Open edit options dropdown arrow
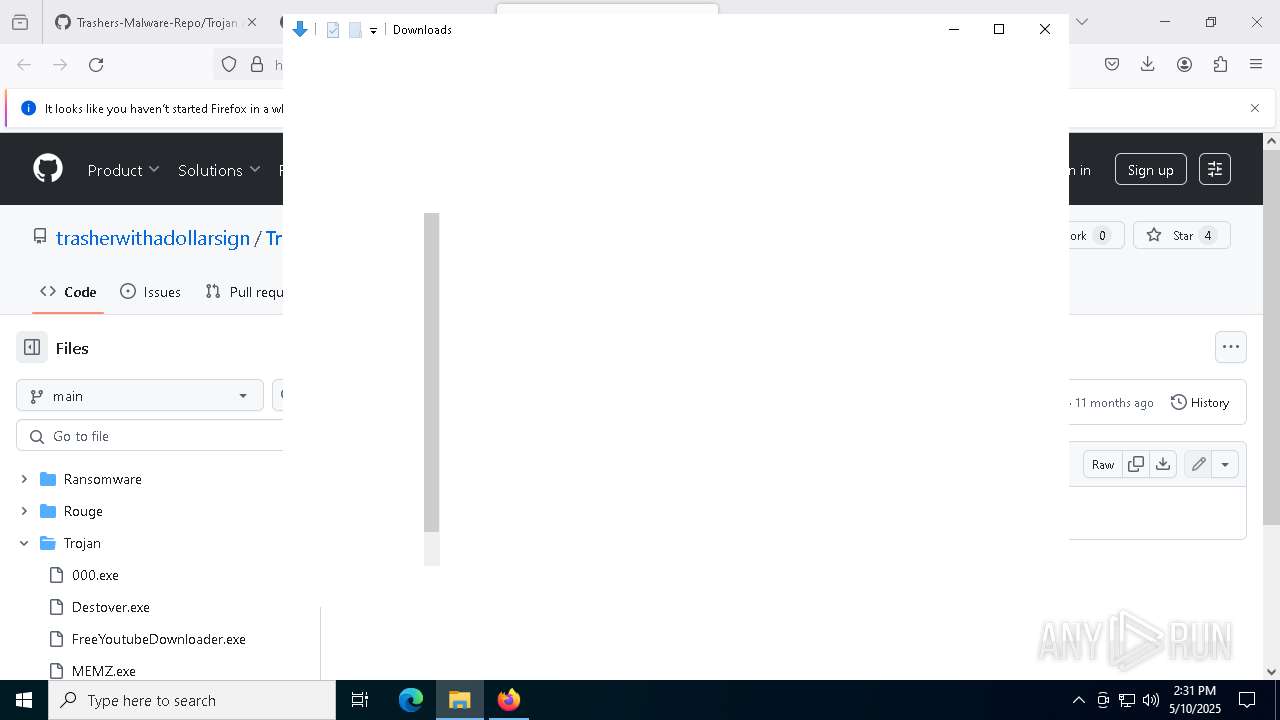Viewport: 1280px width, 720px height. 1225,464
